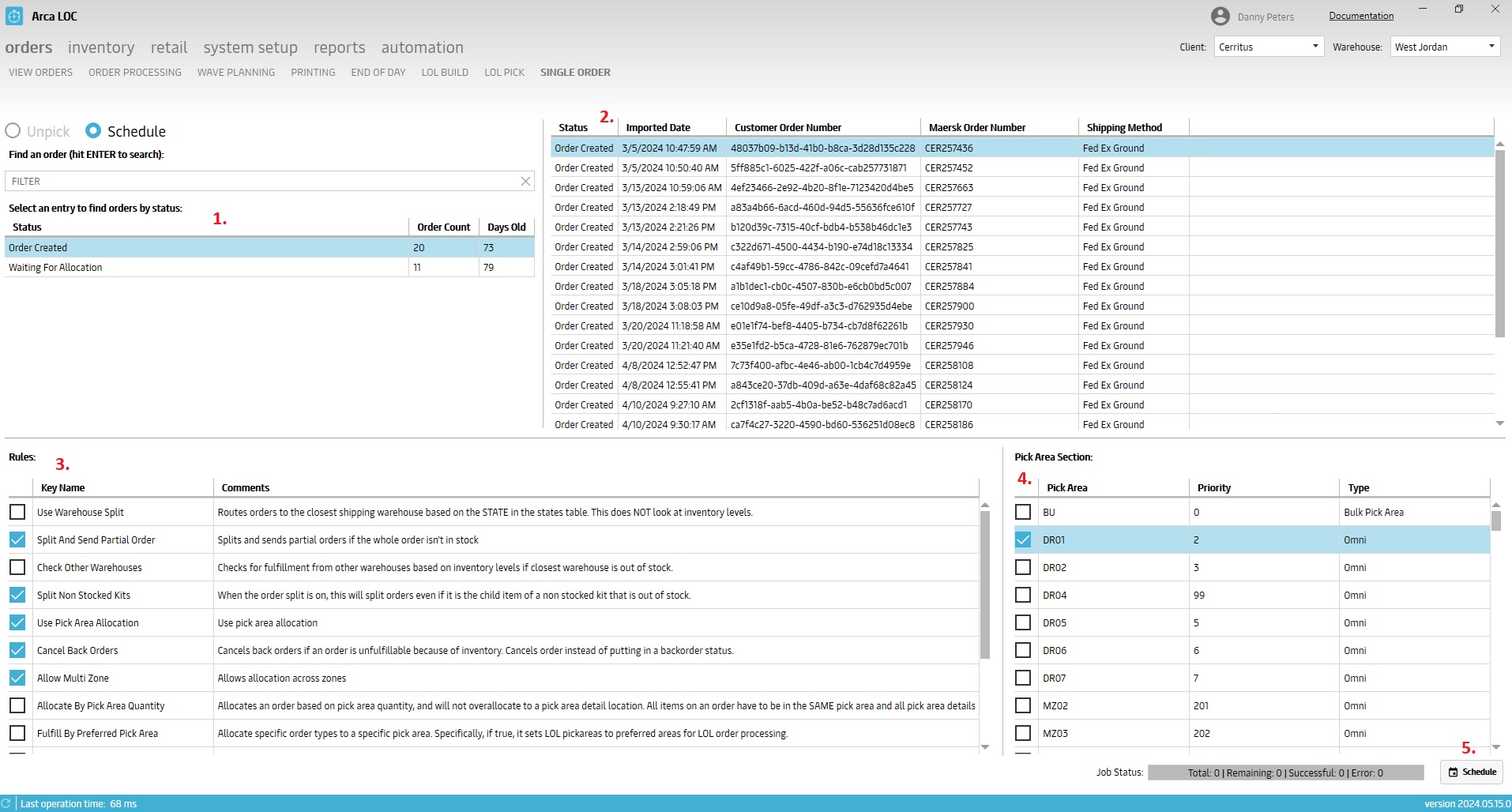Switch to END OF DAY tab

coord(378,72)
